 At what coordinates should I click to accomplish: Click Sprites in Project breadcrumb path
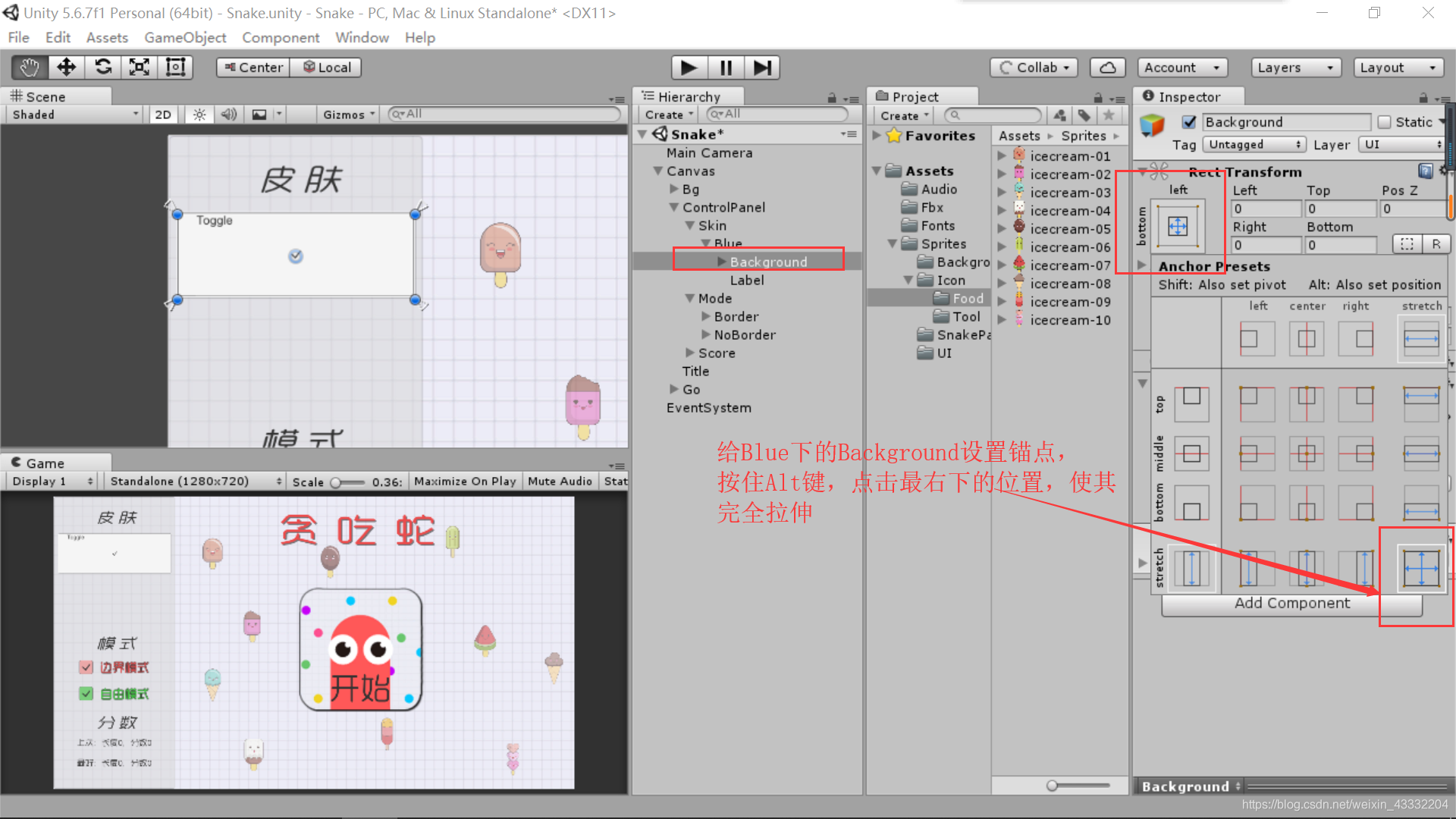[1084, 136]
